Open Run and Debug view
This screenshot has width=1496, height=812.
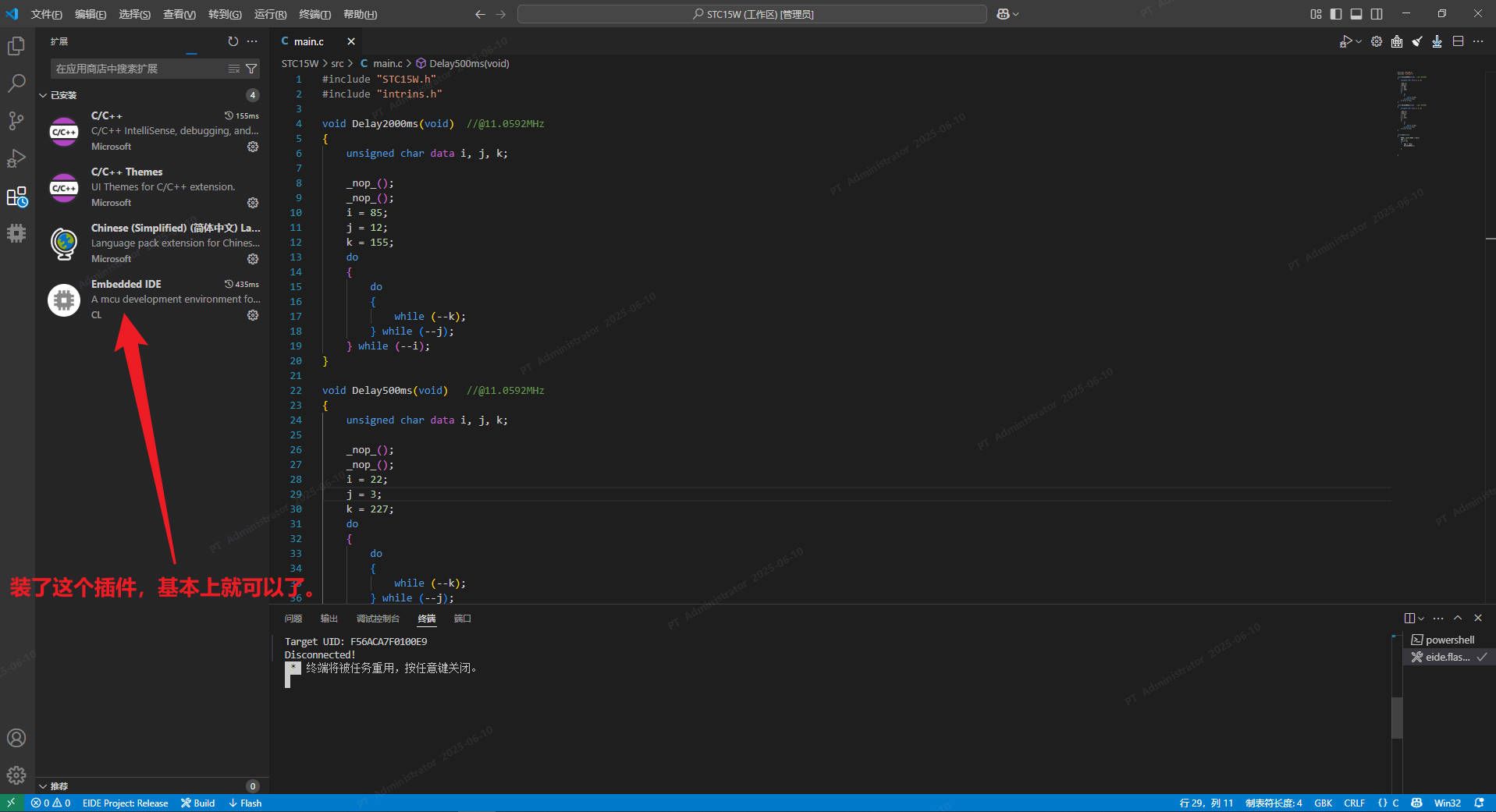pos(16,158)
